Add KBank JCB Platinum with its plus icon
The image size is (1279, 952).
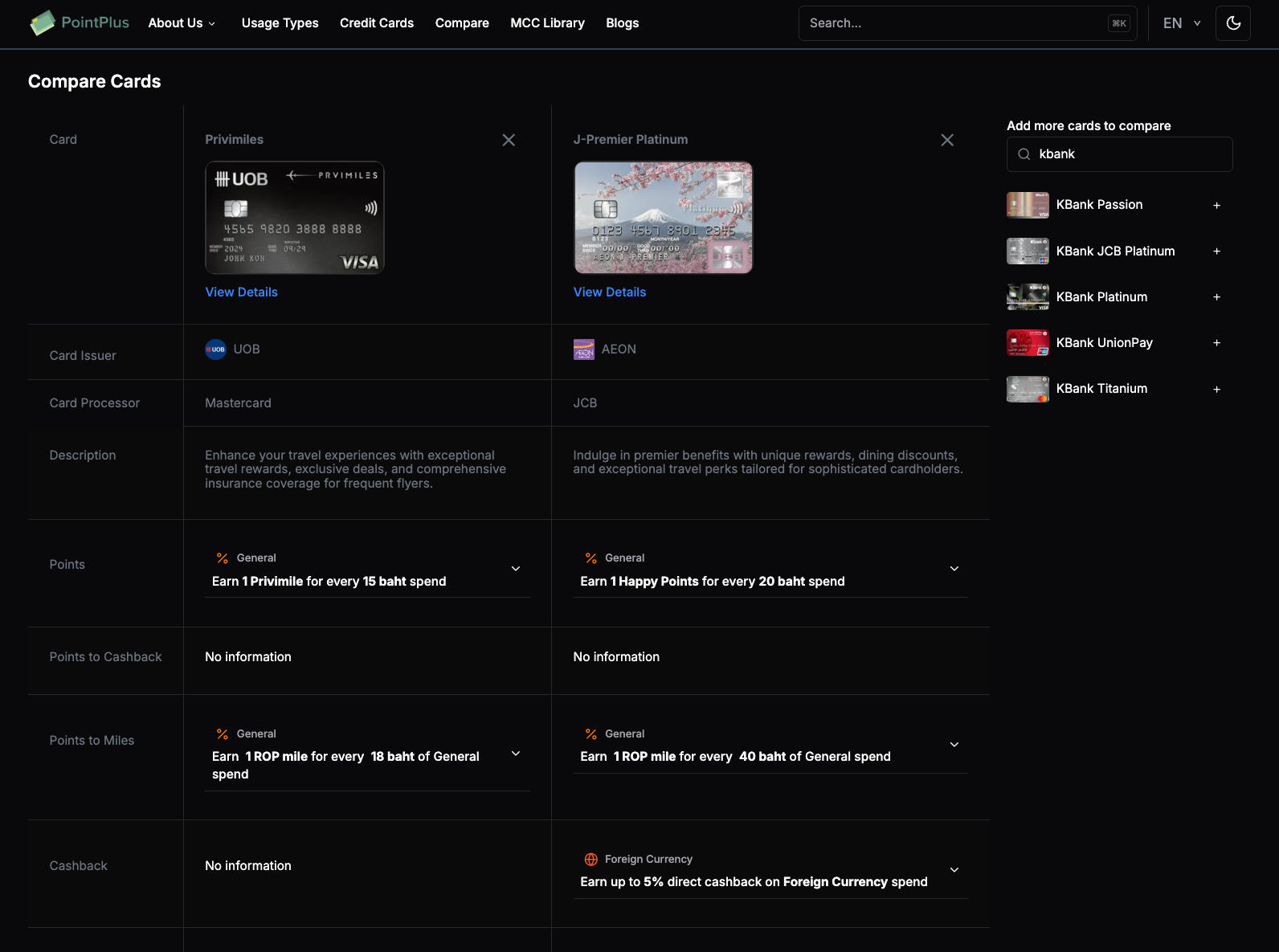pos(1216,251)
